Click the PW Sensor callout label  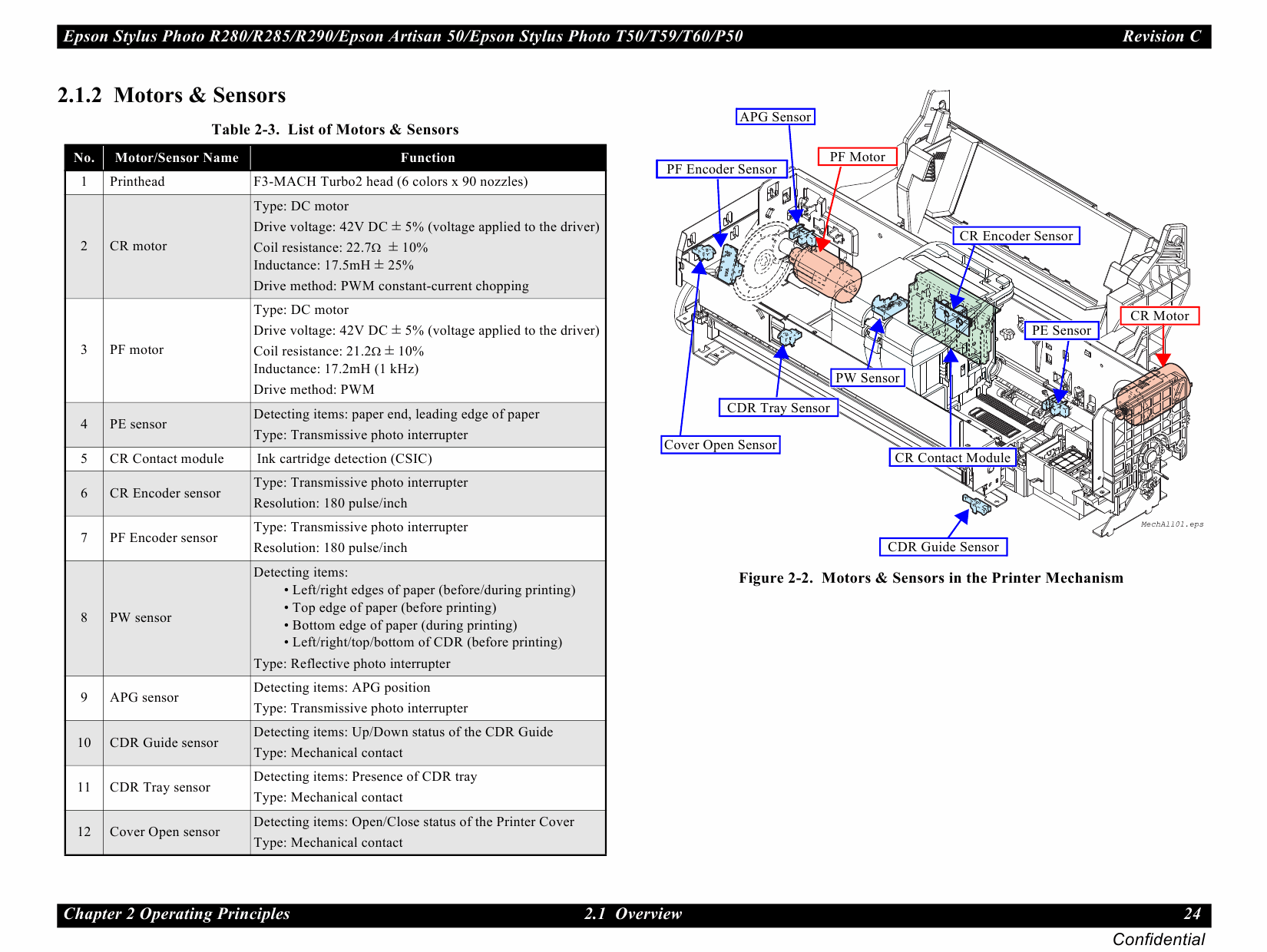coord(867,378)
